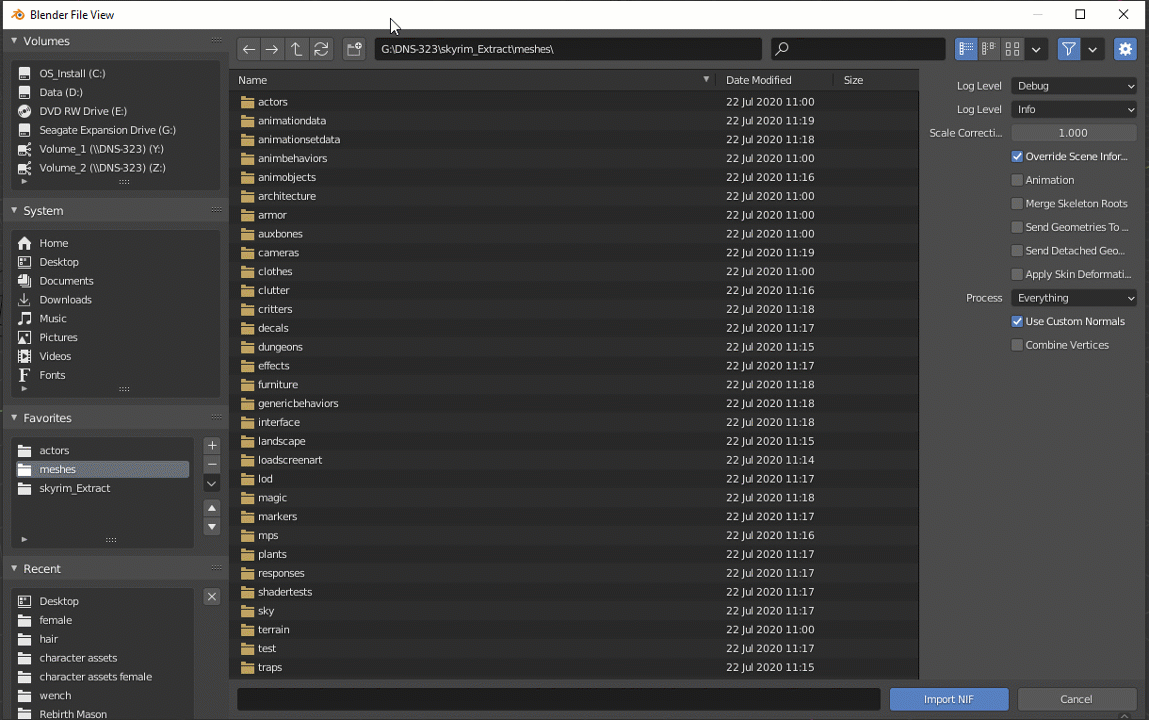Select actors favorite bookmark

pyautogui.click(x=103, y=450)
